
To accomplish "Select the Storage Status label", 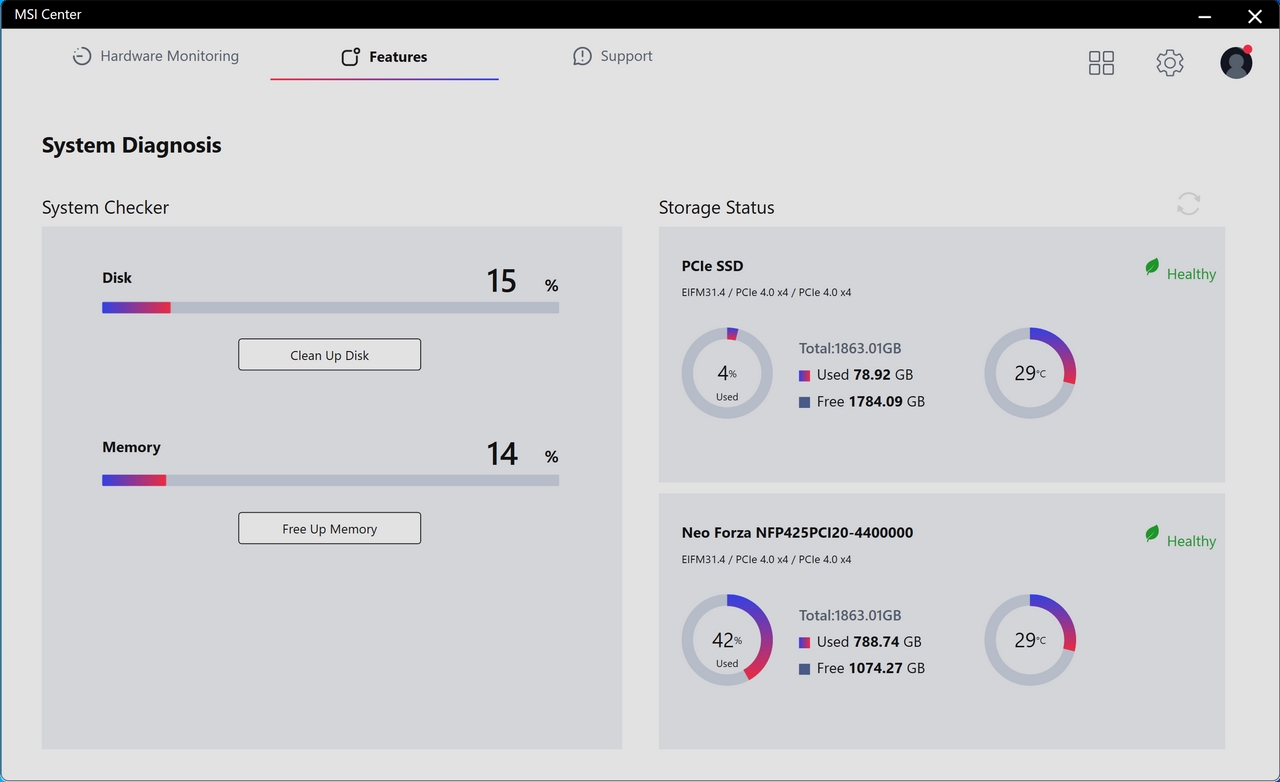I will point(716,207).
